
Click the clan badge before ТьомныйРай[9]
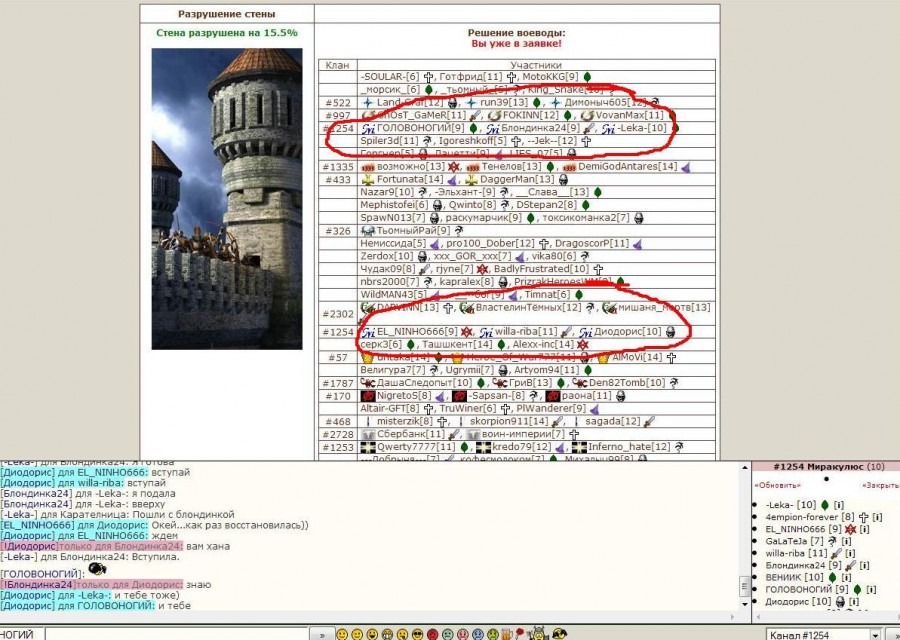click(x=367, y=231)
